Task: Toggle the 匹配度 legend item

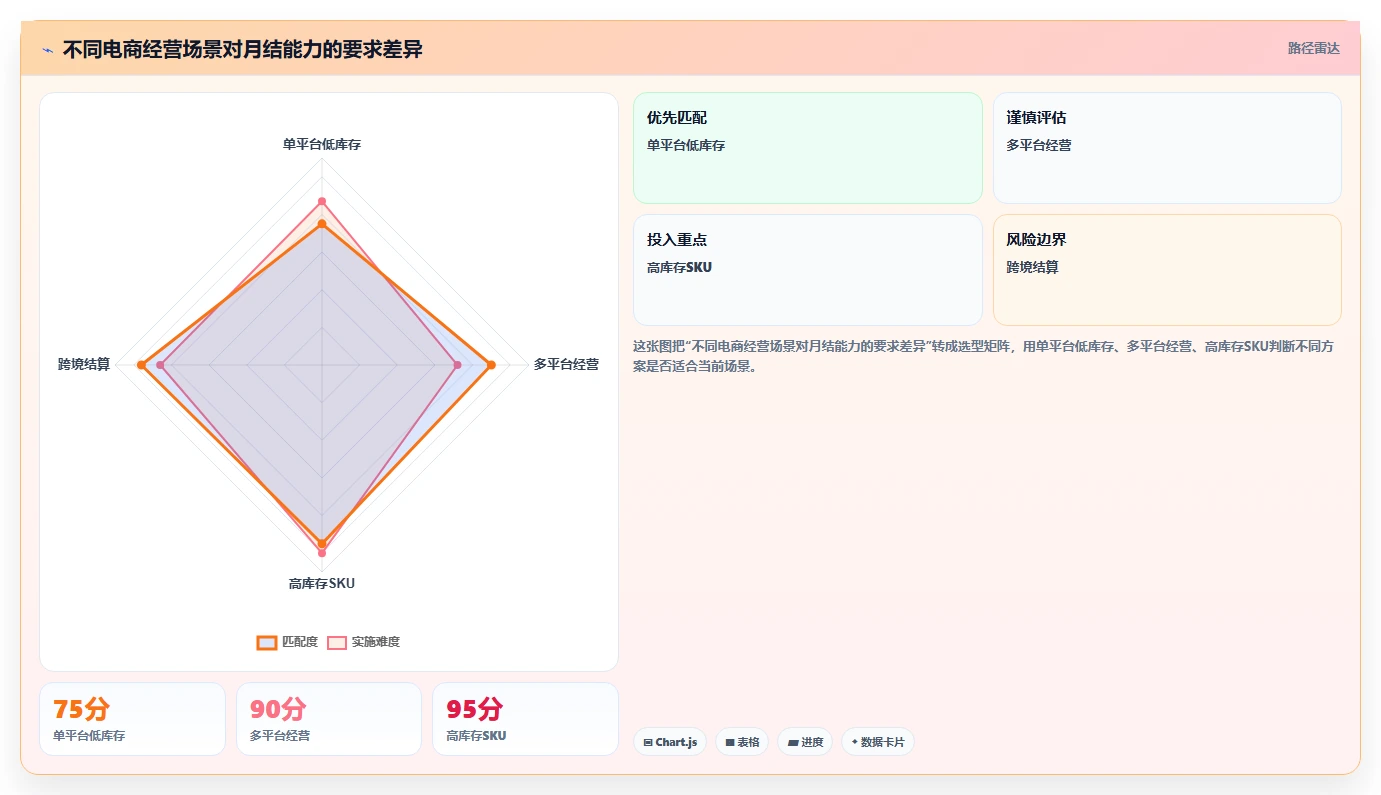Action: pos(287,642)
